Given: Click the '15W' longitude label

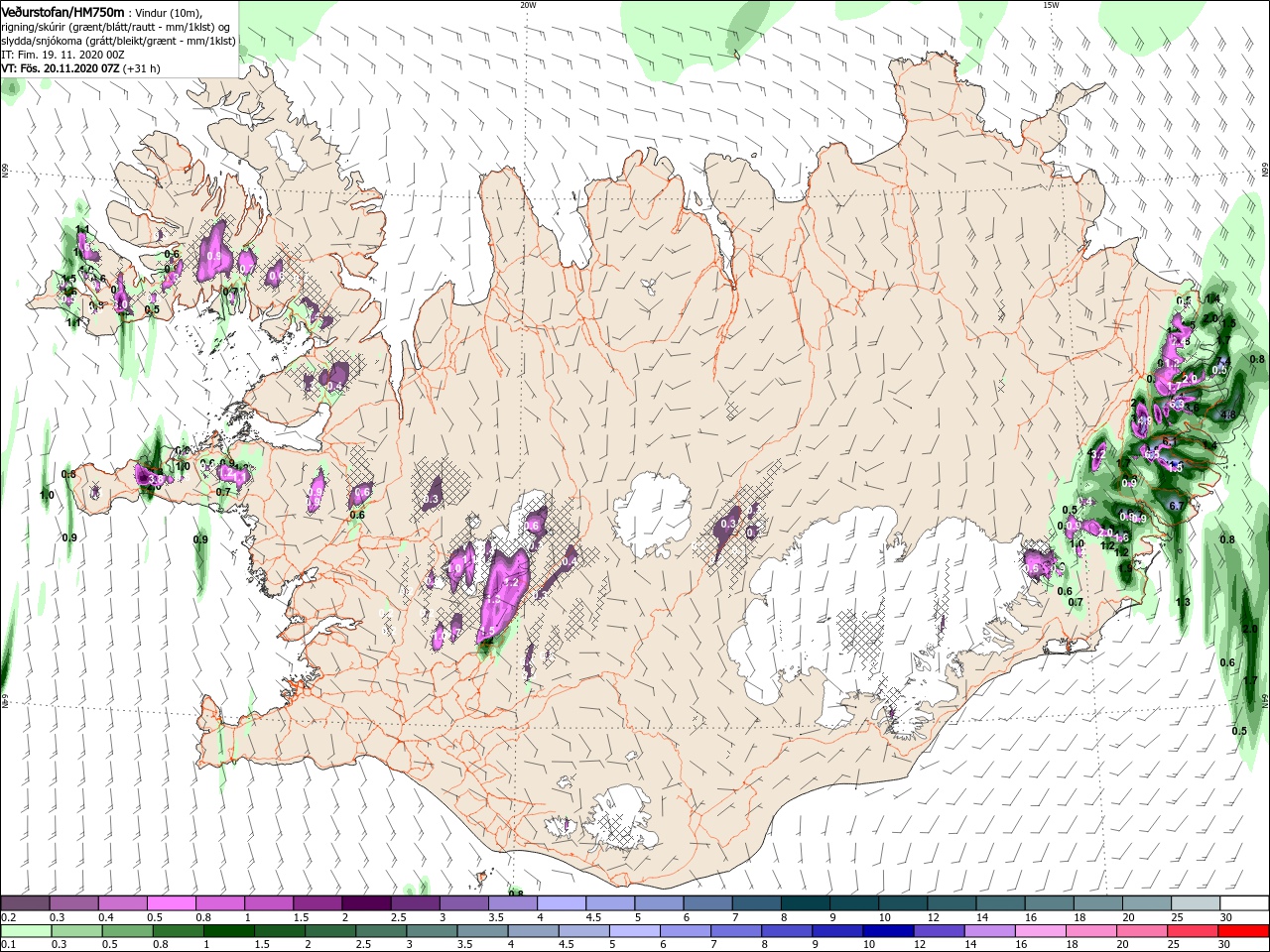Looking at the screenshot, I should pos(1051,5).
